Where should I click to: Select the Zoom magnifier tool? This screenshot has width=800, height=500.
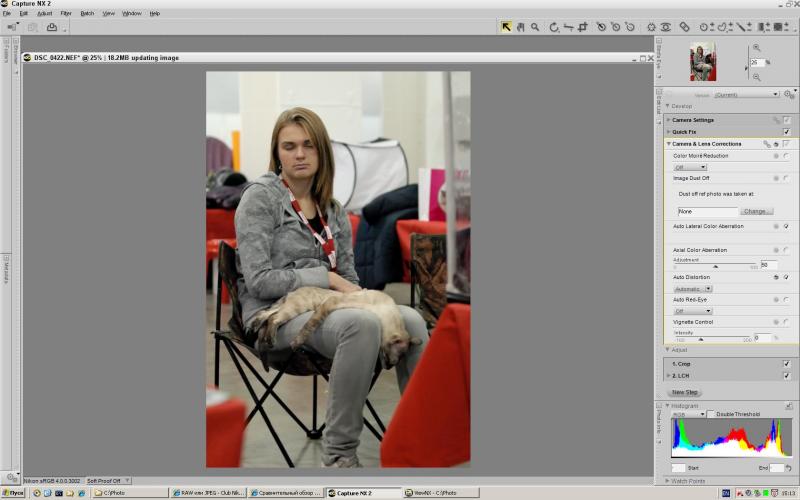coord(535,27)
